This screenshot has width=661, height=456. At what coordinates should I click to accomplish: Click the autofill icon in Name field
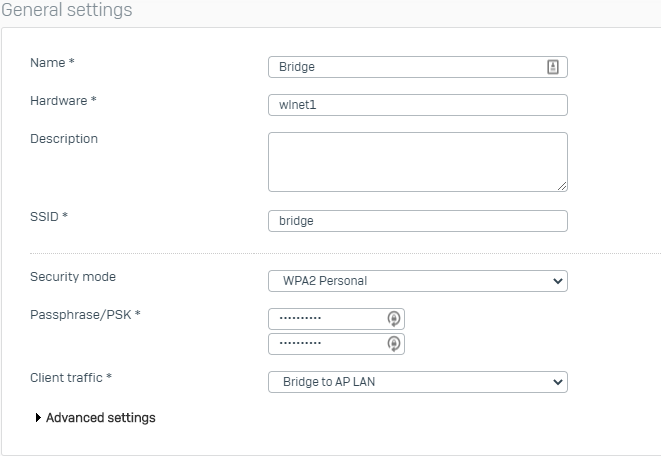tap(553, 67)
